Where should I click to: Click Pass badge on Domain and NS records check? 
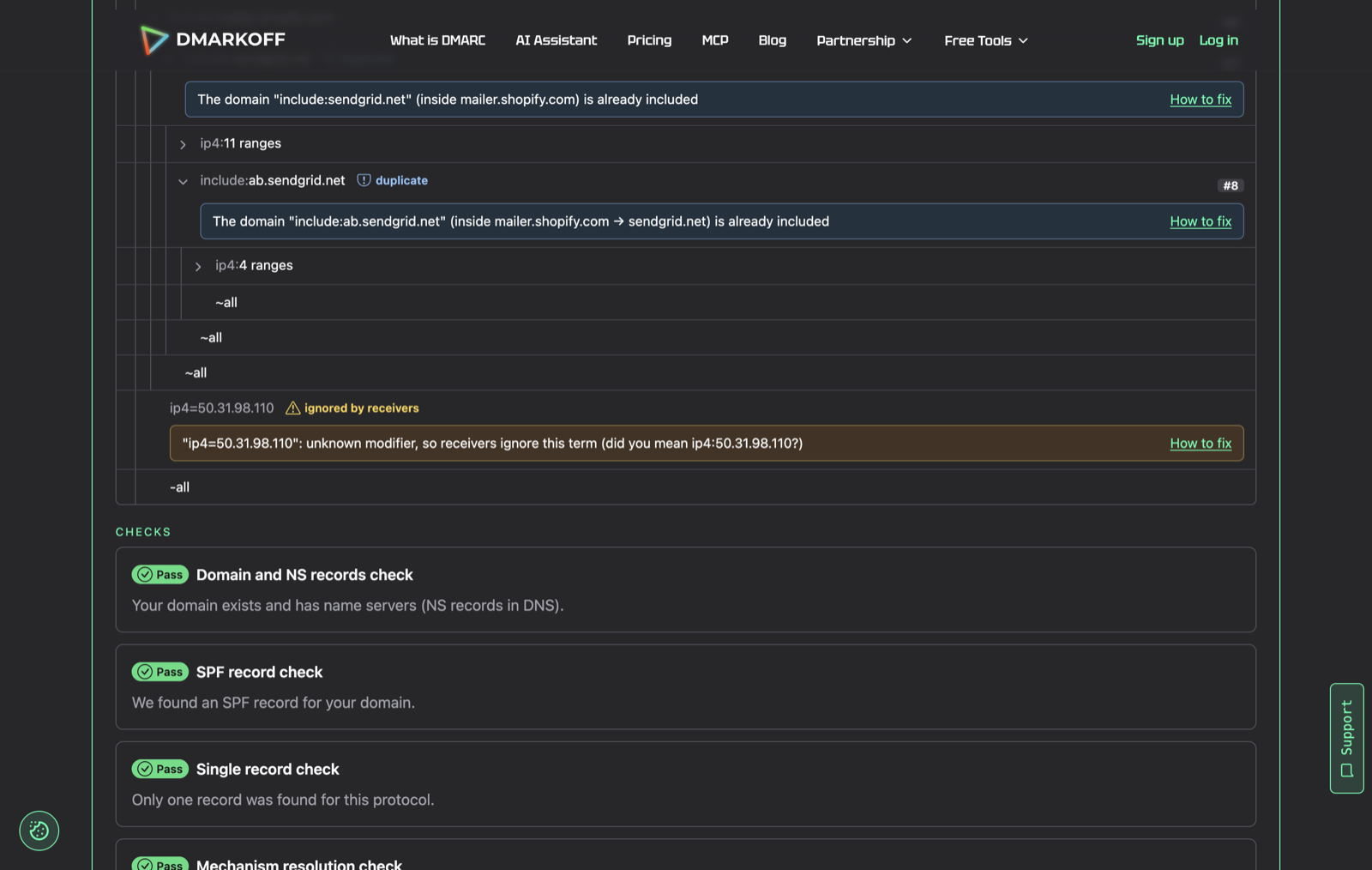point(160,575)
